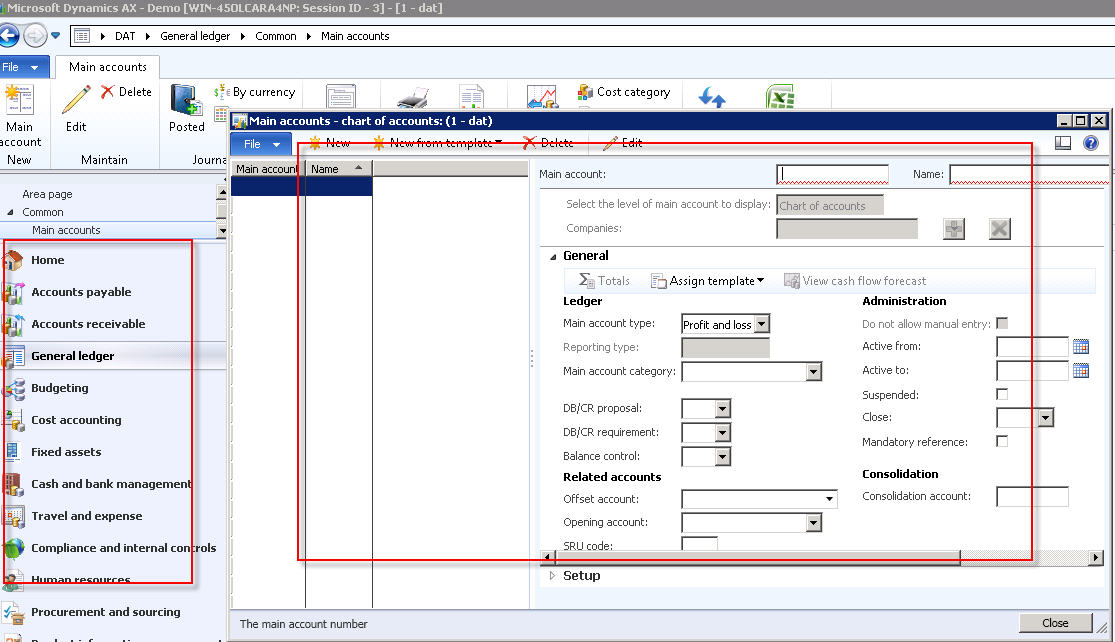Click View cash flow forecast
This screenshot has height=642, width=1115.
pyautogui.click(x=855, y=281)
